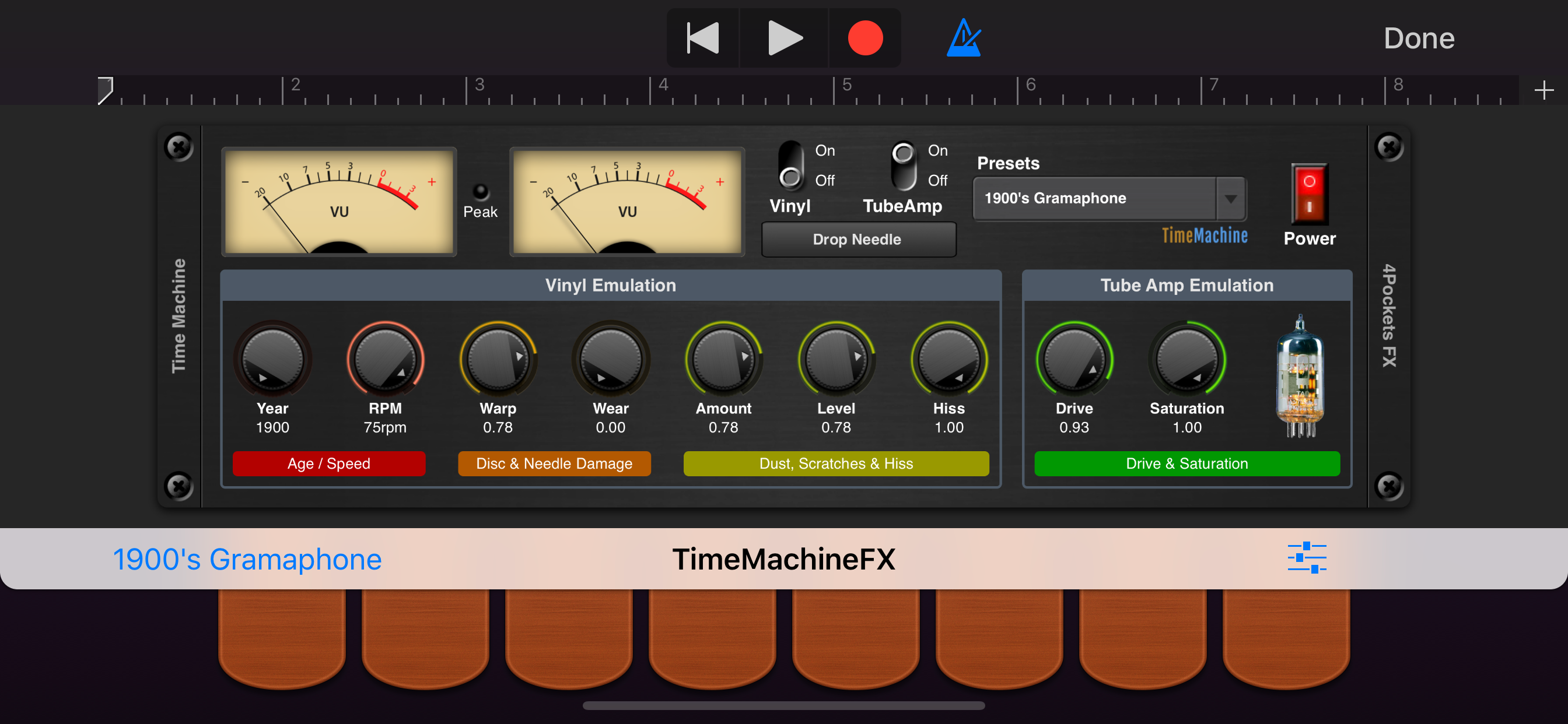Select the Age / Speed red label
Screen dimensions: 1568x724
point(328,463)
